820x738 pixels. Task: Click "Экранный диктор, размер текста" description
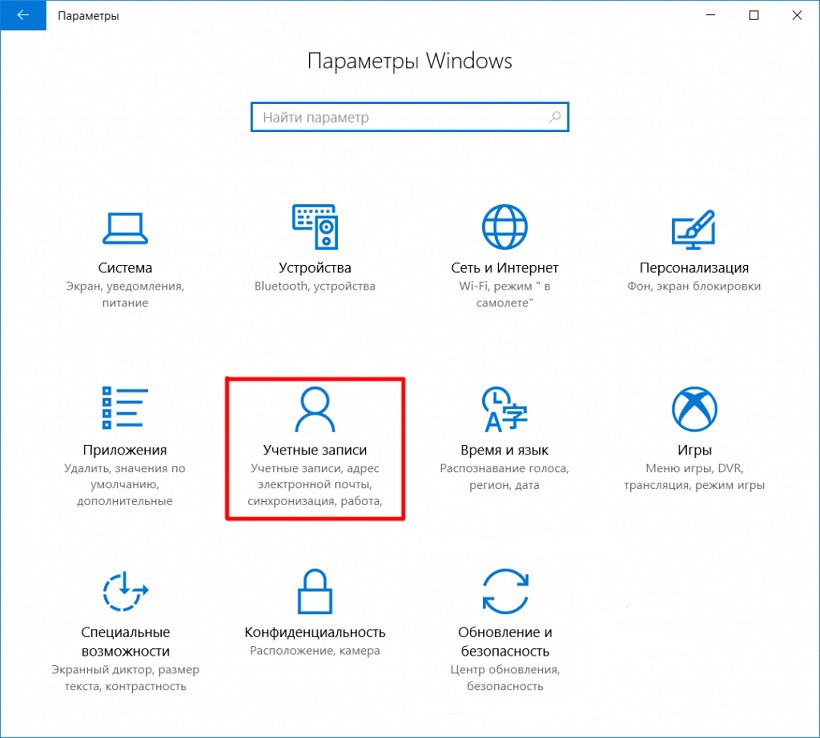tap(125, 678)
